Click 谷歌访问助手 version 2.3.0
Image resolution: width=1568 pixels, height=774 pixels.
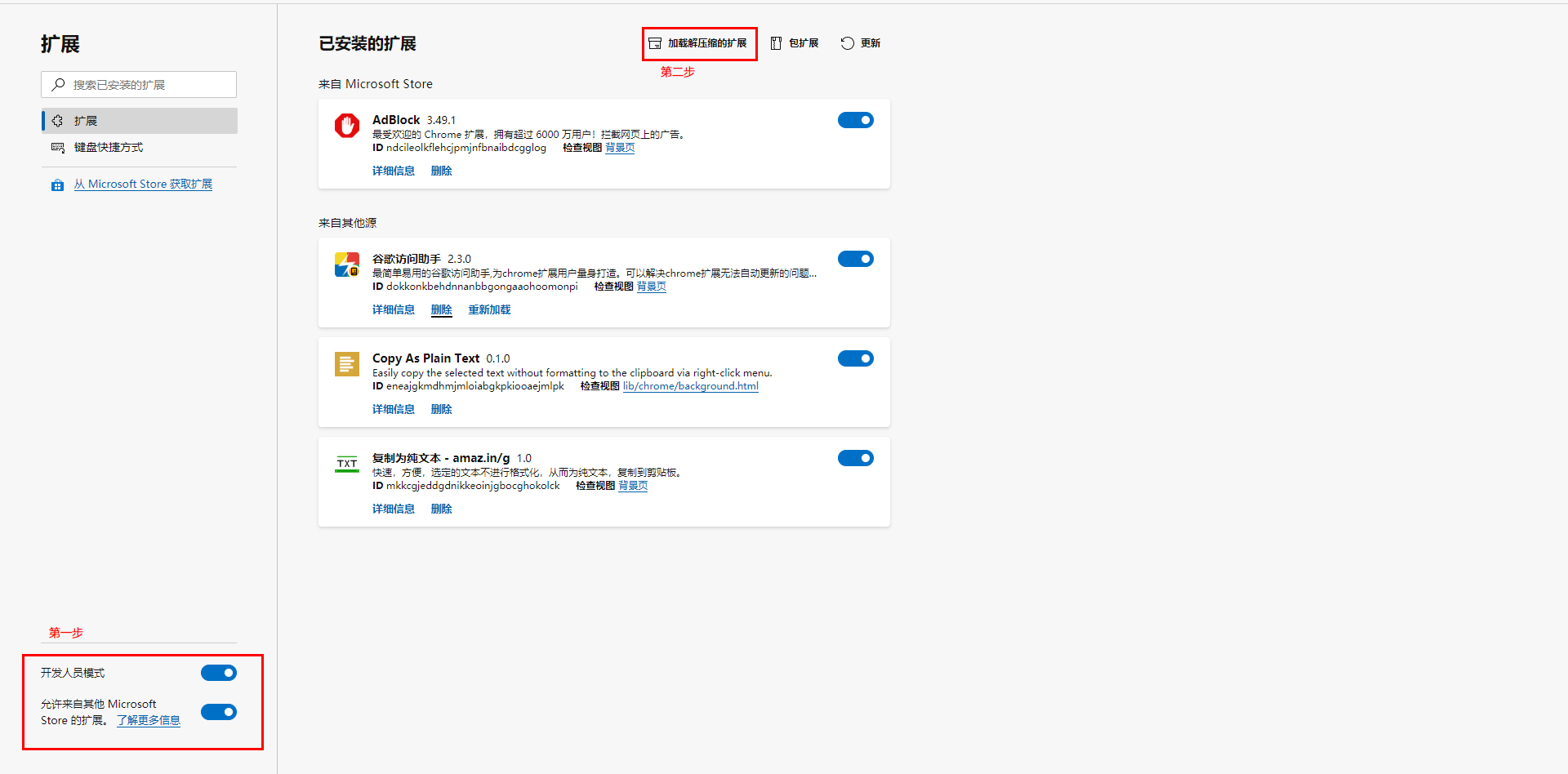[460, 259]
